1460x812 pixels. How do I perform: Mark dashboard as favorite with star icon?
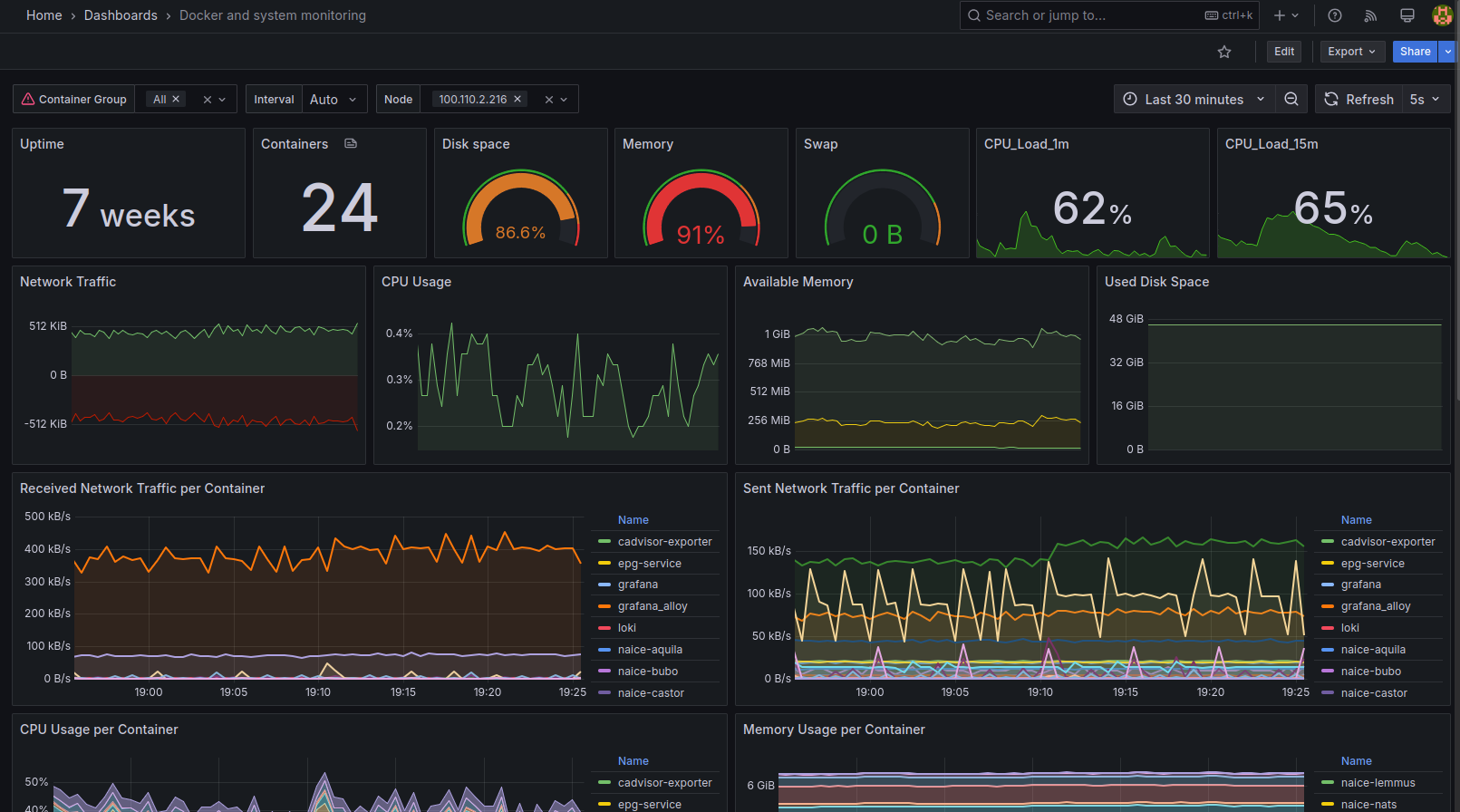1224,52
